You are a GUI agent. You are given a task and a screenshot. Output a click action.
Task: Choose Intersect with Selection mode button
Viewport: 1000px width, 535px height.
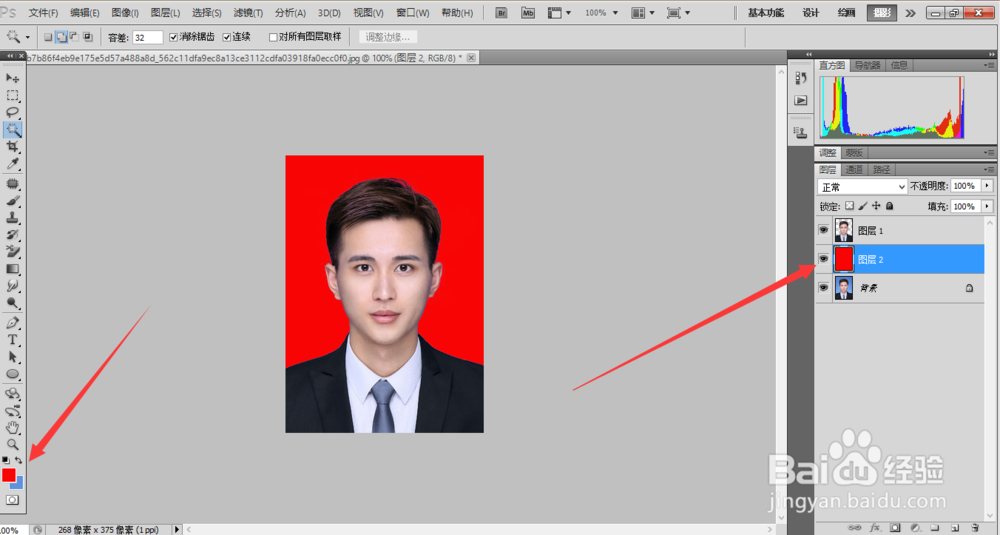[87, 38]
